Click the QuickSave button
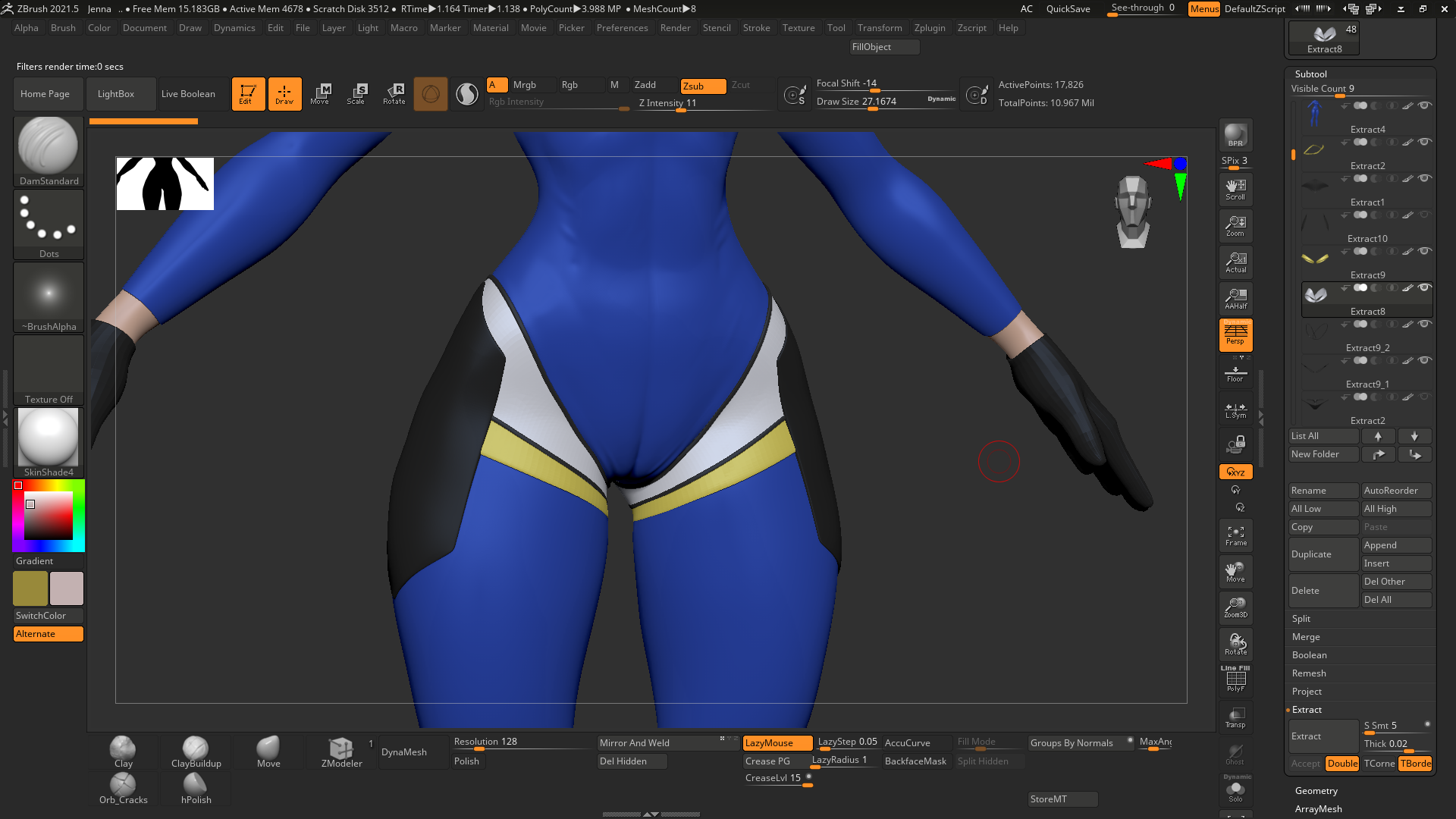 click(1068, 9)
